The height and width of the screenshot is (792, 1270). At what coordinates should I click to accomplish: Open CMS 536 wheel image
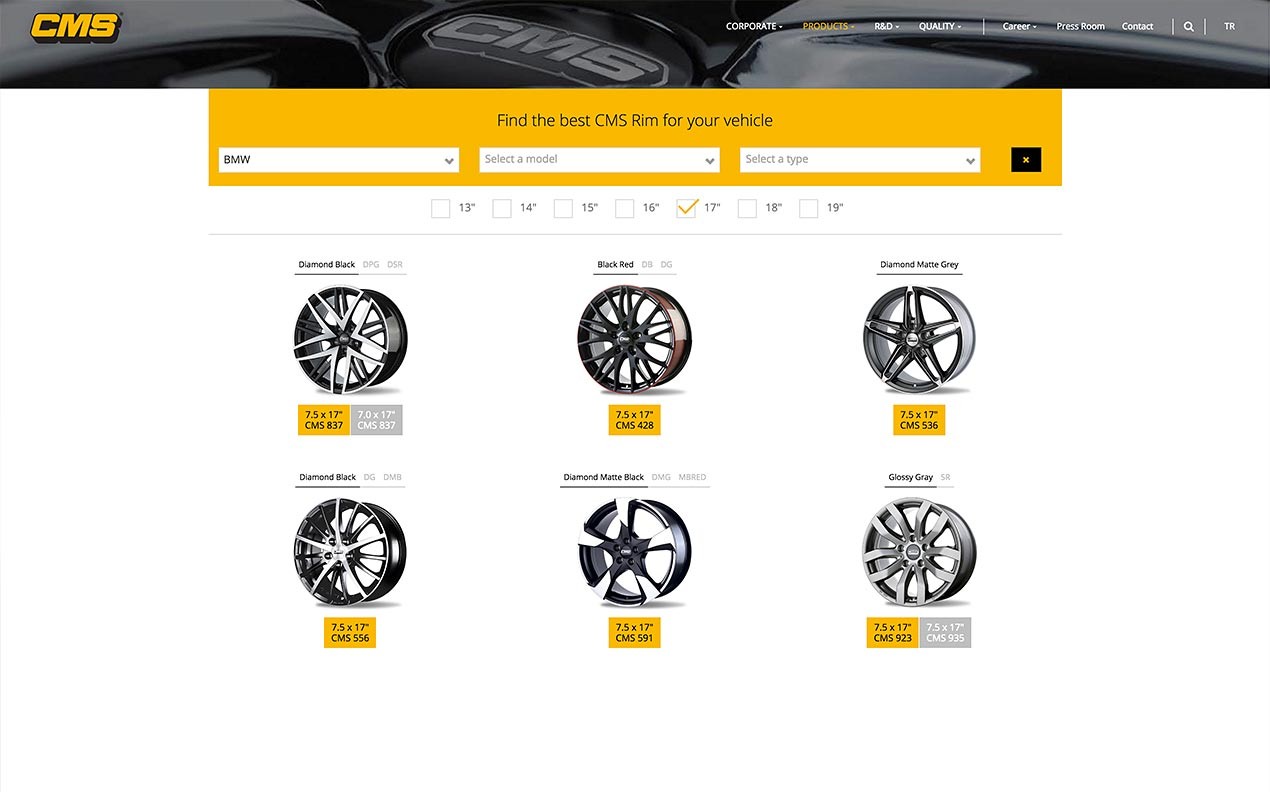click(919, 340)
